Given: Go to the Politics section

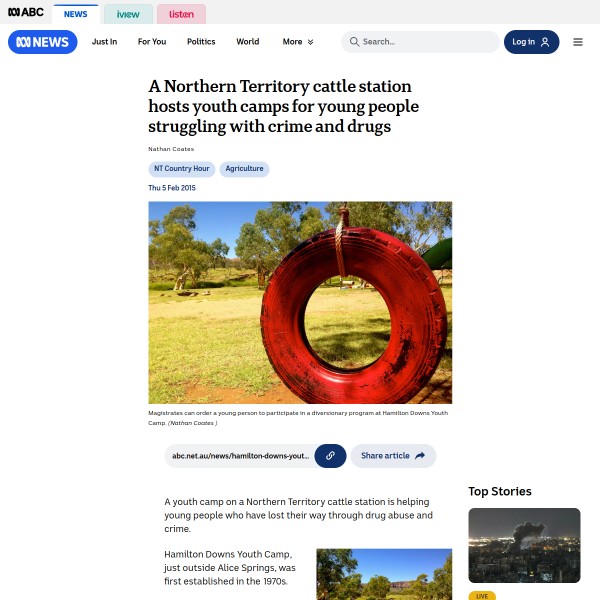Looking at the screenshot, I should pyautogui.click(x=201, y=42).
